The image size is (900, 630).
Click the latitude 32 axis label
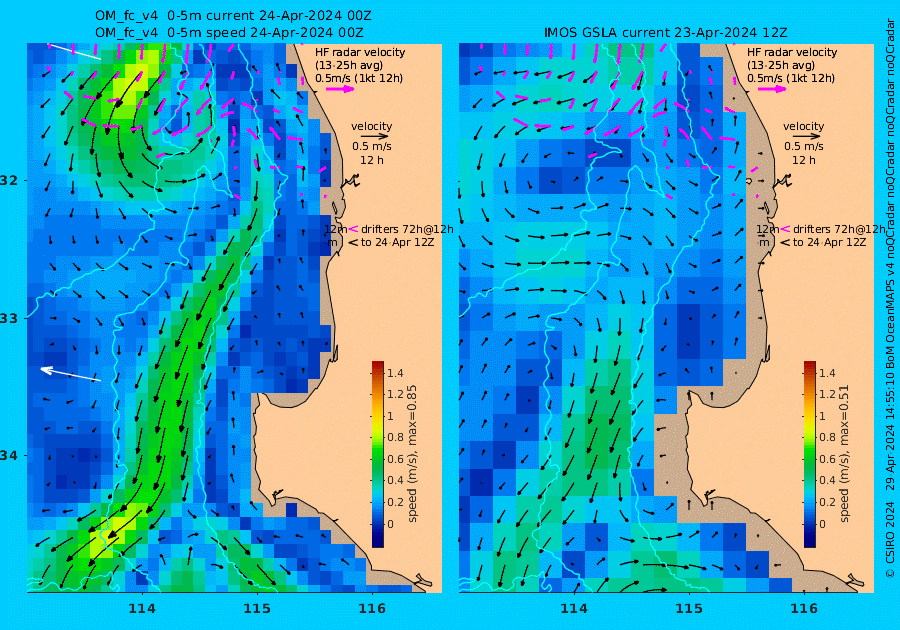10,180
